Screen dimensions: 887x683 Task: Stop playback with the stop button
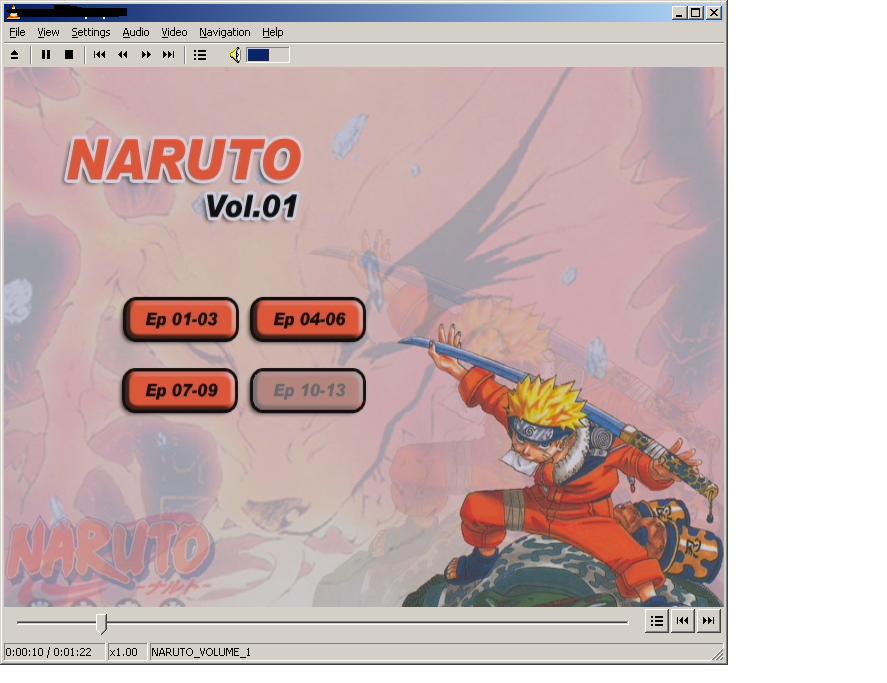(x=69, y=55)
